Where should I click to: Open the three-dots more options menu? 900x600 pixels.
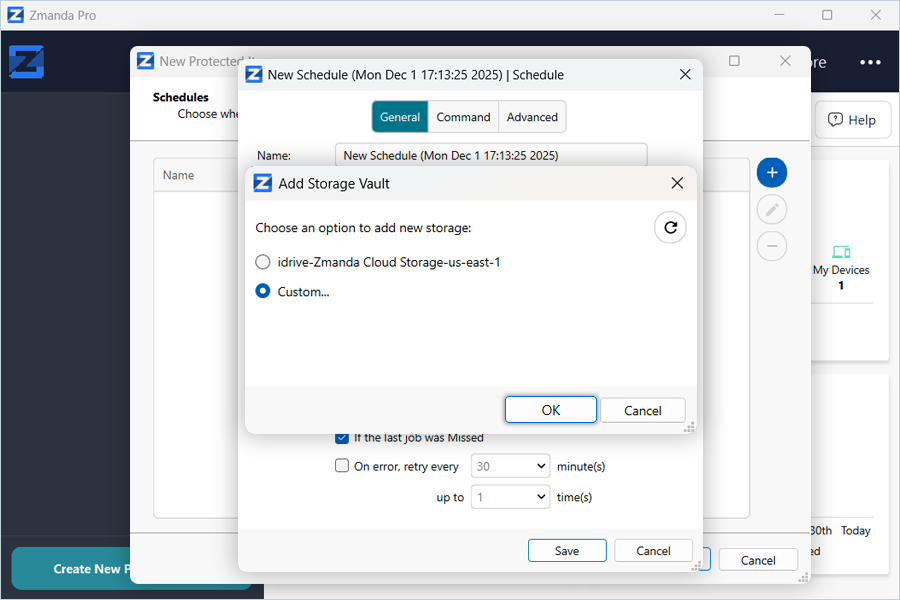pos(870,62)
